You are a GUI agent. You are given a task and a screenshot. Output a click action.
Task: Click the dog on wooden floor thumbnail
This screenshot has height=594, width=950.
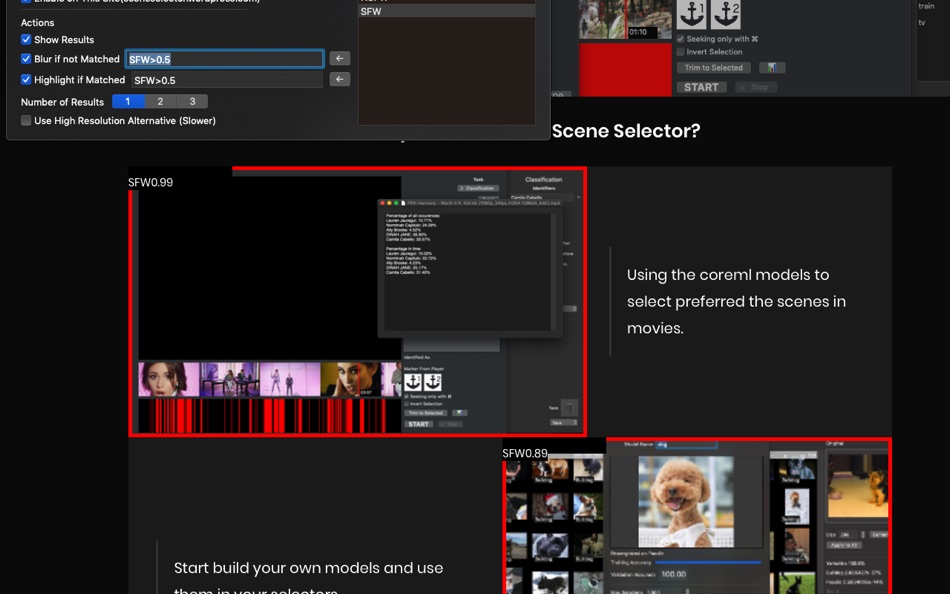point(857,484)
